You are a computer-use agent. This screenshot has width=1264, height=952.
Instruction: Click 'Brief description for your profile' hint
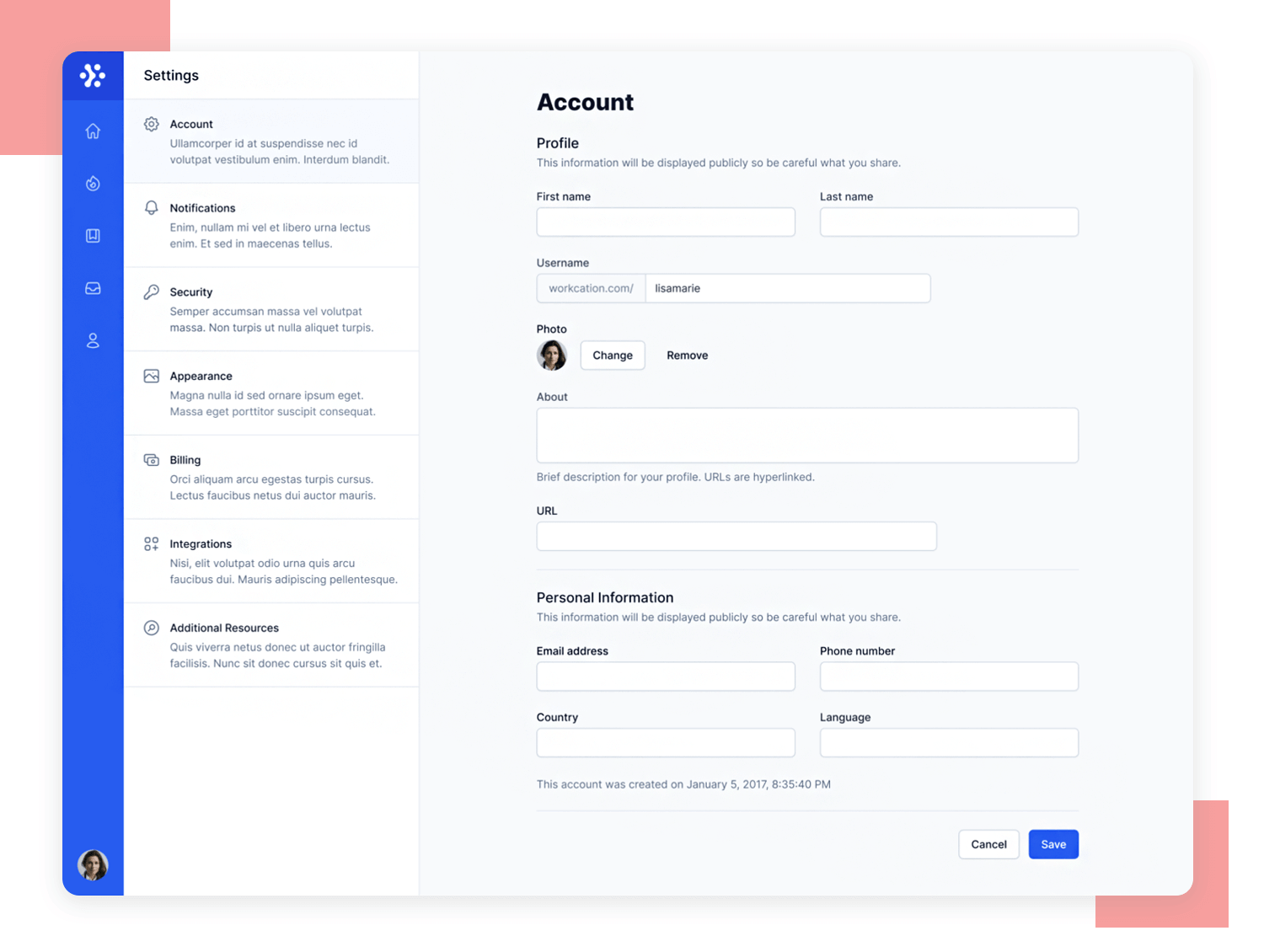[x=675, y=477]
